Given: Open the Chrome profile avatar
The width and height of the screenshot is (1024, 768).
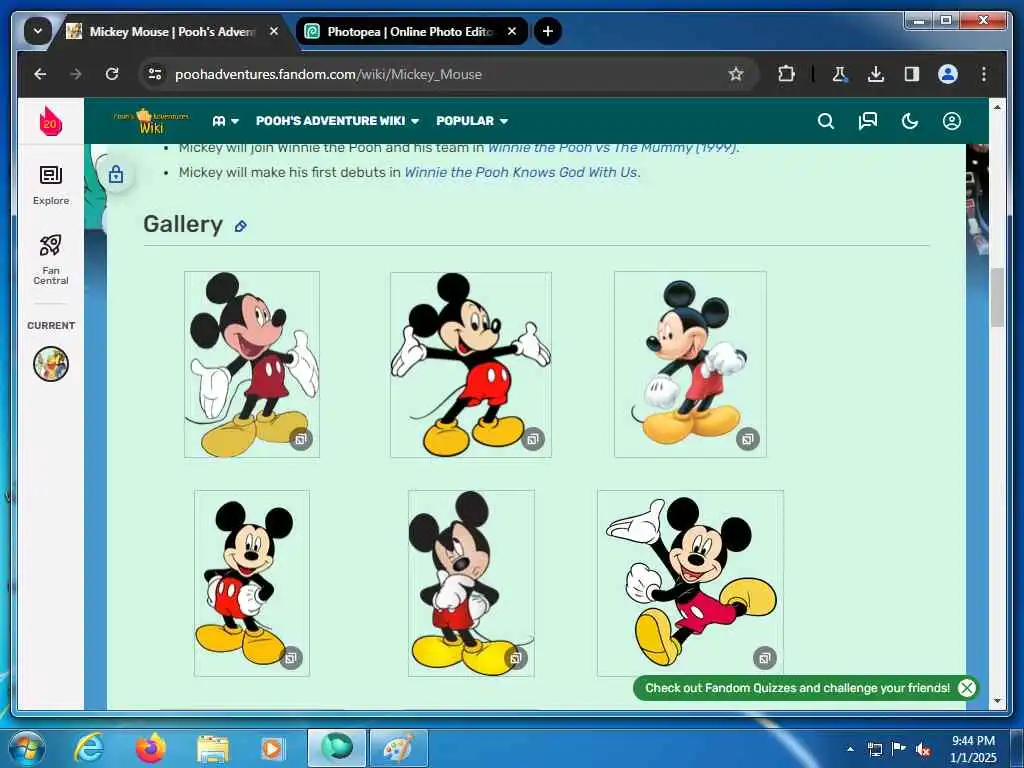Looking at the screenshot, I should point(948,74).
